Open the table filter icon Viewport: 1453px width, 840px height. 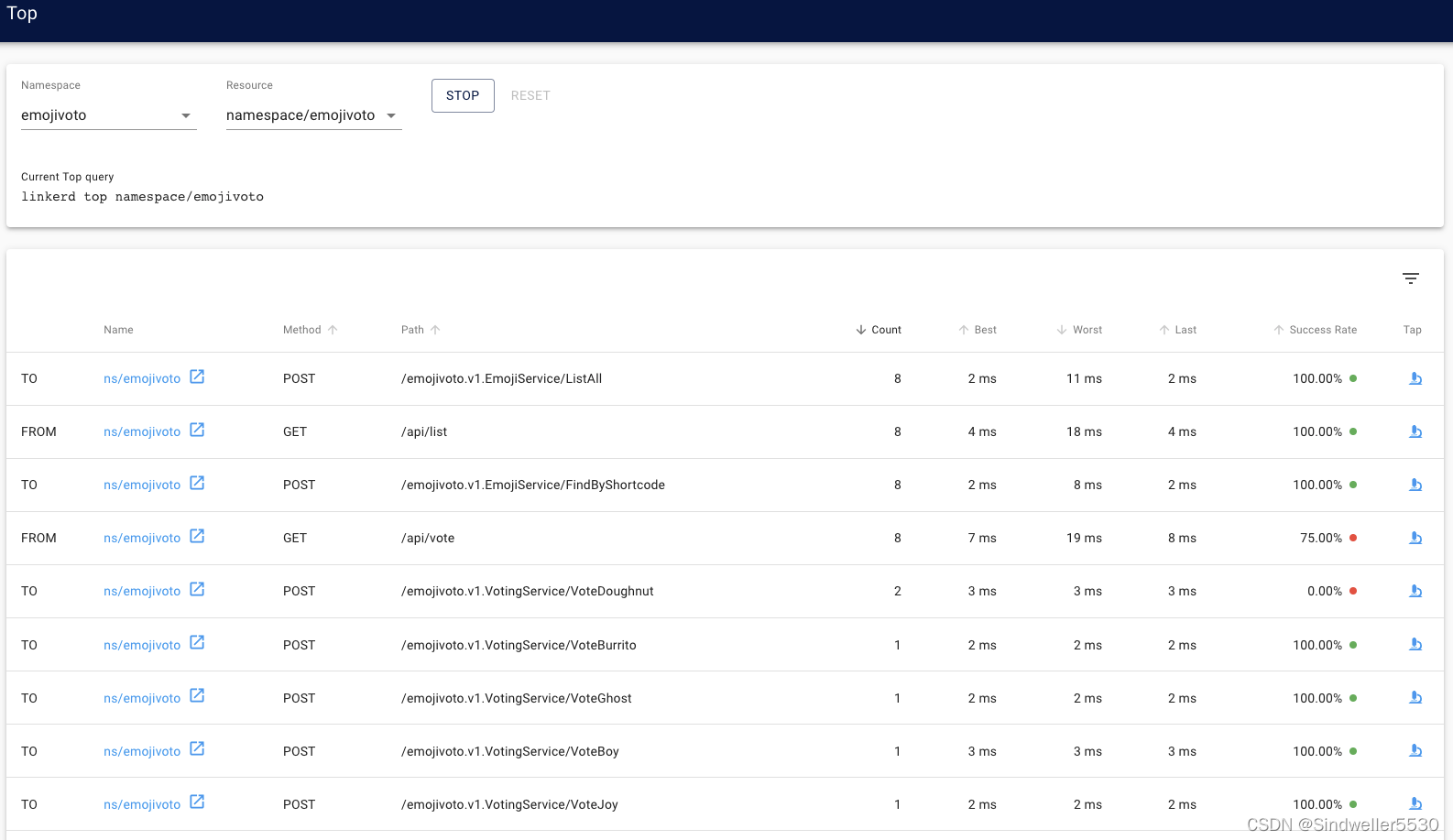click(x=1410, y=278)
